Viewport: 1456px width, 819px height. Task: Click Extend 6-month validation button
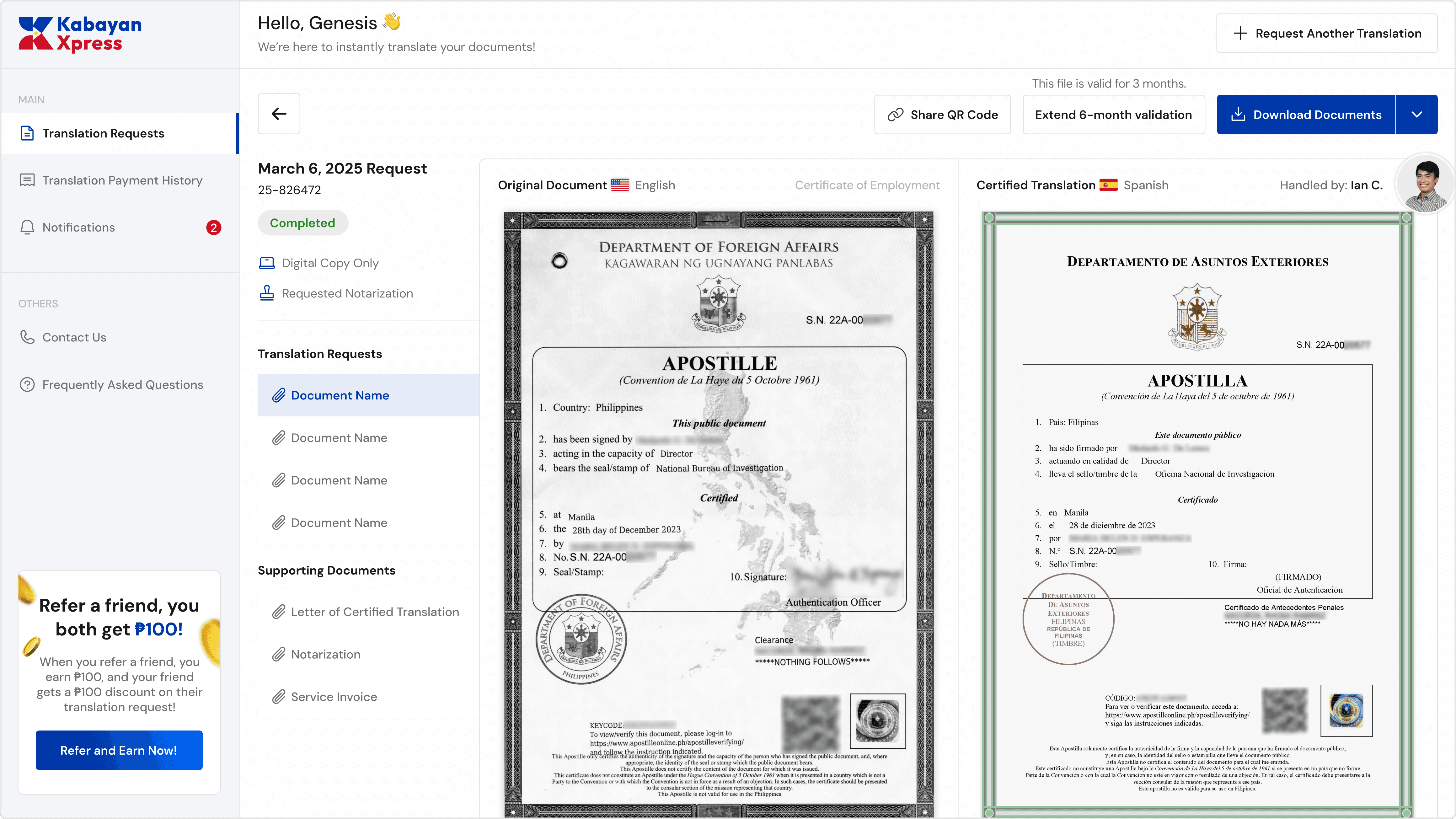1113,115
